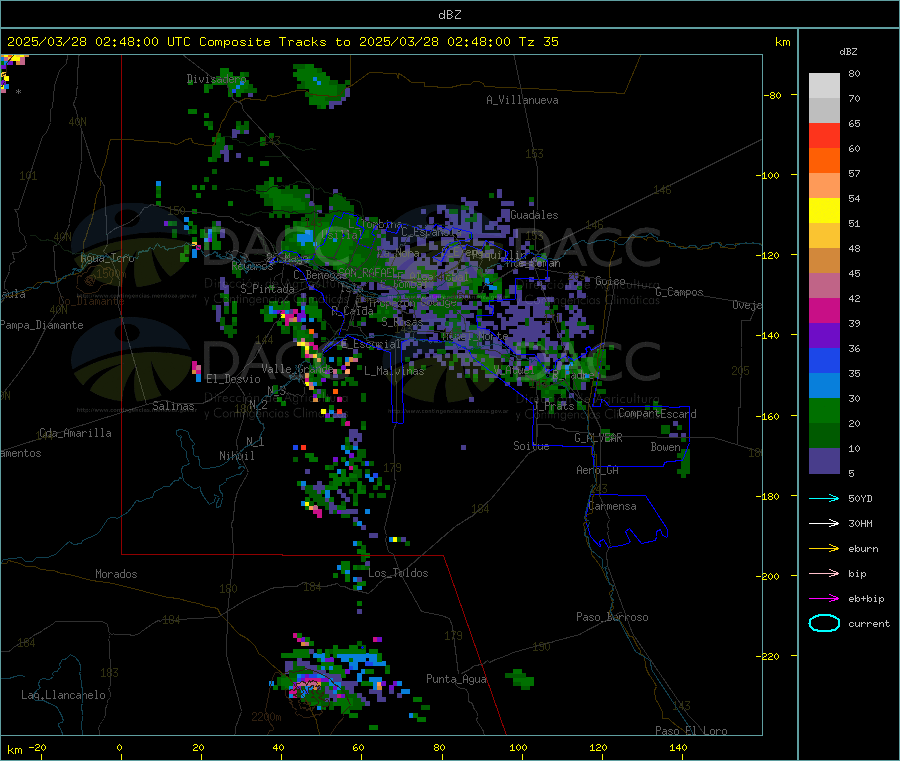Click the Punta_Agua map label
Image resolution: width=900 pixels, height=761 pixels.
point(456,679)
